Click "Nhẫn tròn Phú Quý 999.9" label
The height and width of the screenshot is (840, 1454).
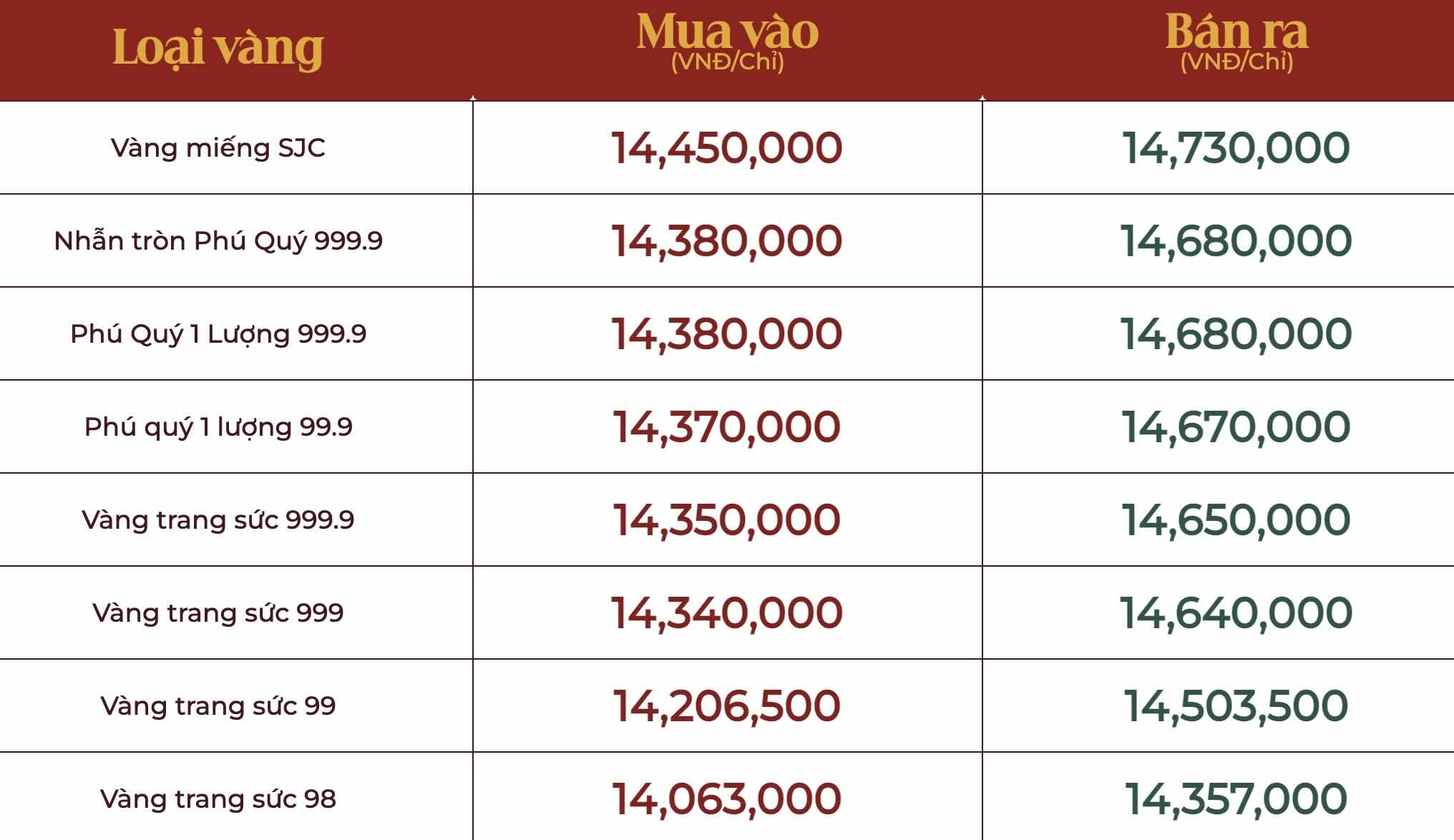[x=218, y=241]
